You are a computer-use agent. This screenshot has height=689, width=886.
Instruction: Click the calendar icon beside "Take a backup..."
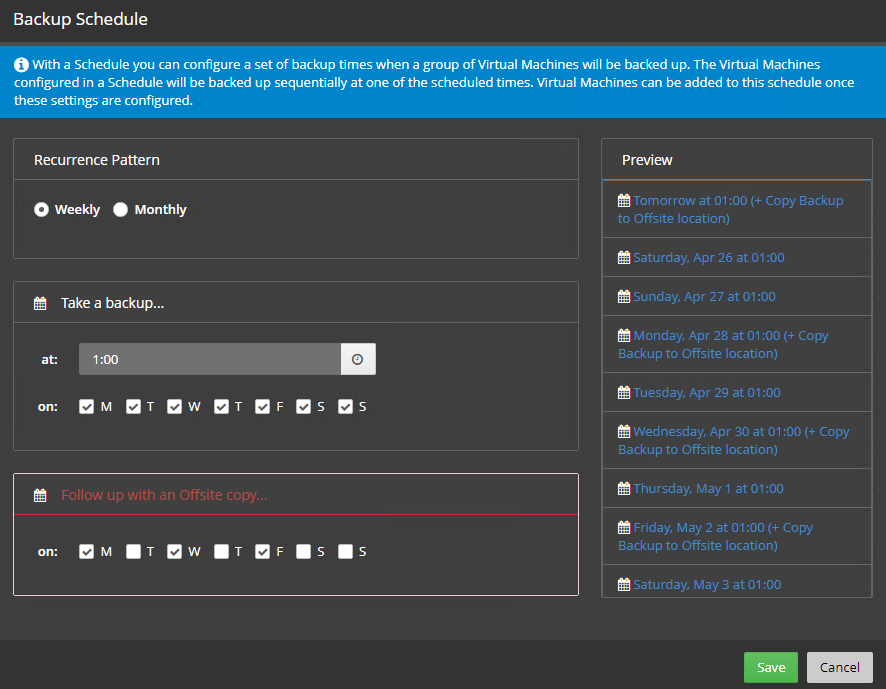pyautogui.click(x=40, y=303)
